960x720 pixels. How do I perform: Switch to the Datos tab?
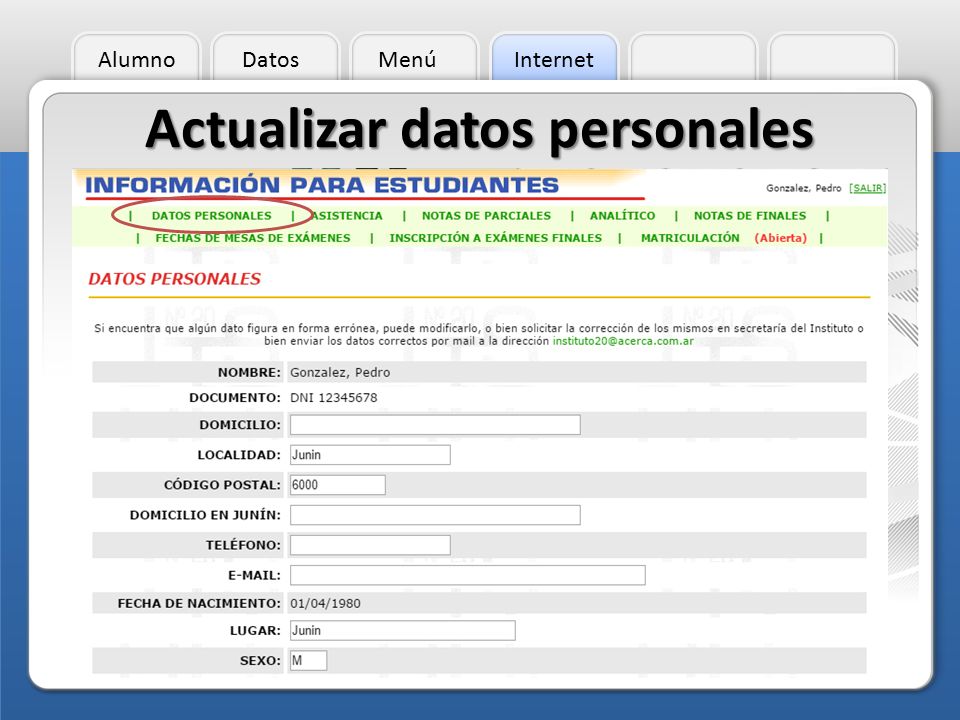275,59
